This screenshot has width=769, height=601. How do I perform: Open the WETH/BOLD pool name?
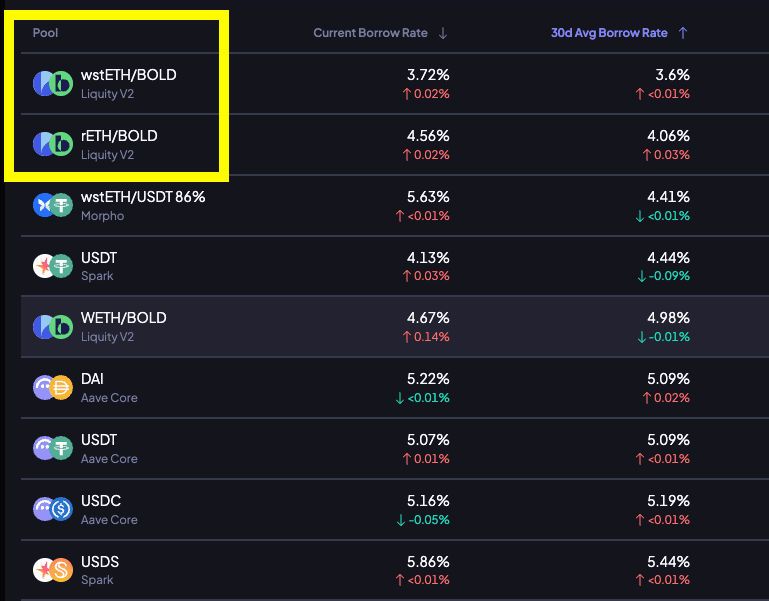(x=124, y=318)
